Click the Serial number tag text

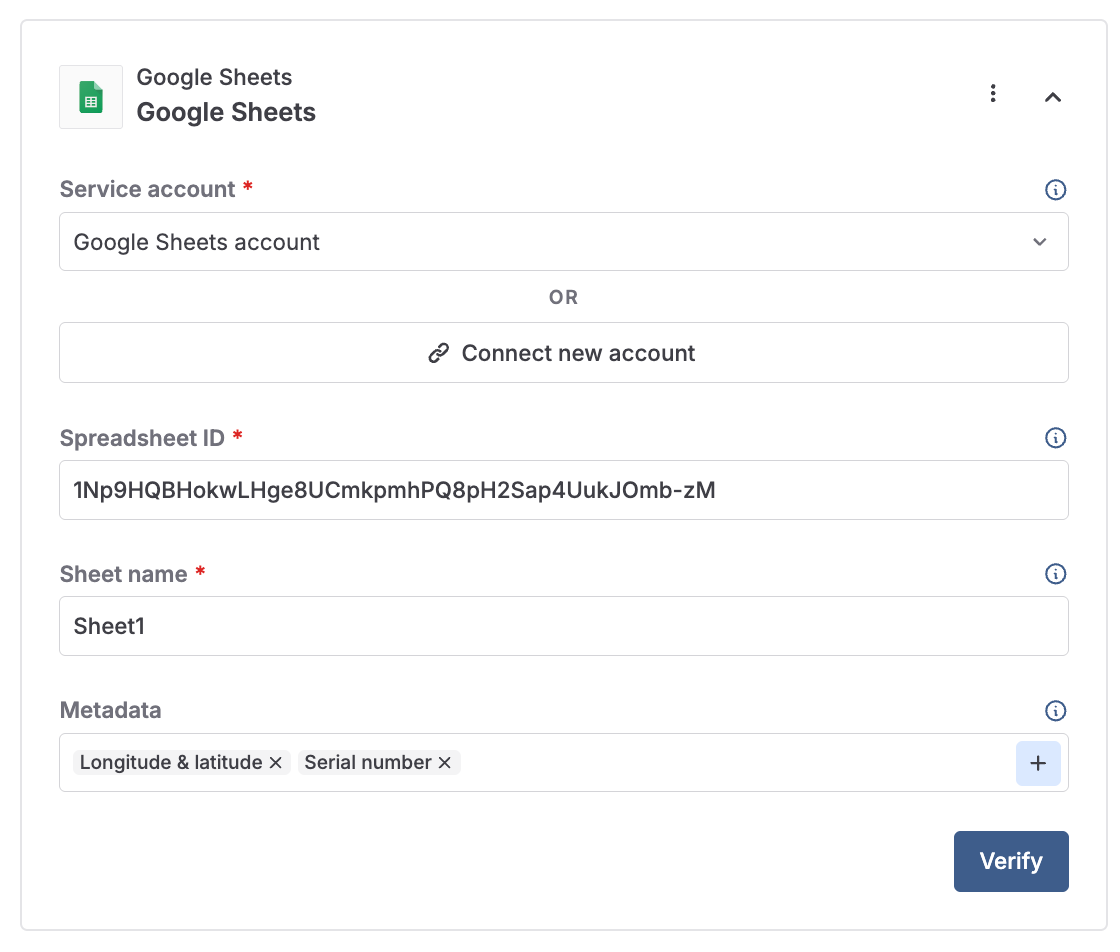368,762
